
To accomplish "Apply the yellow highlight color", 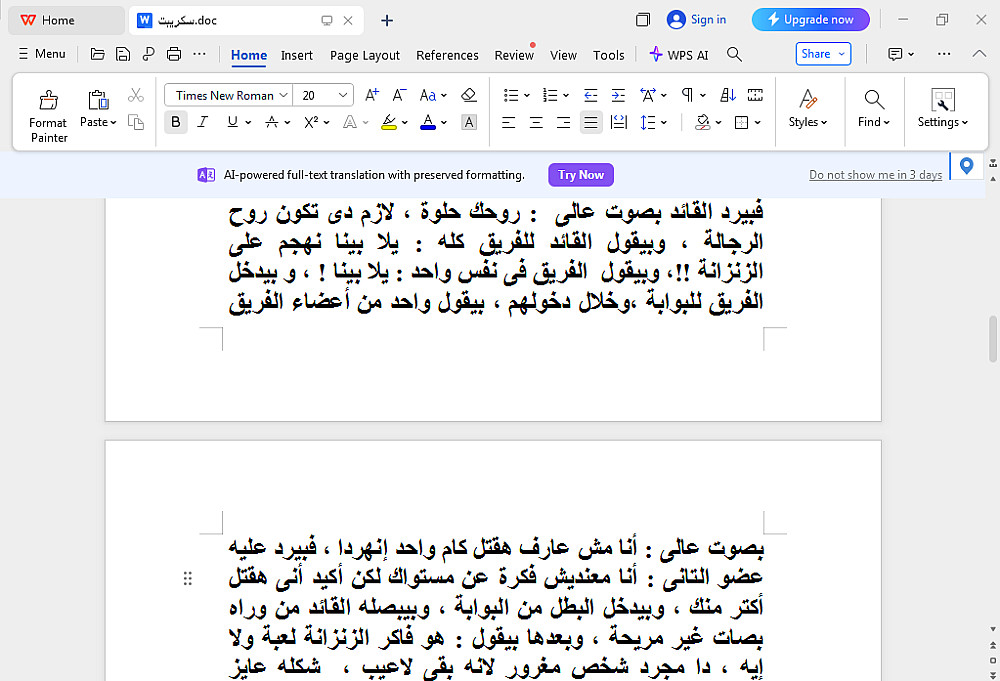I will (x=388, y=122).
